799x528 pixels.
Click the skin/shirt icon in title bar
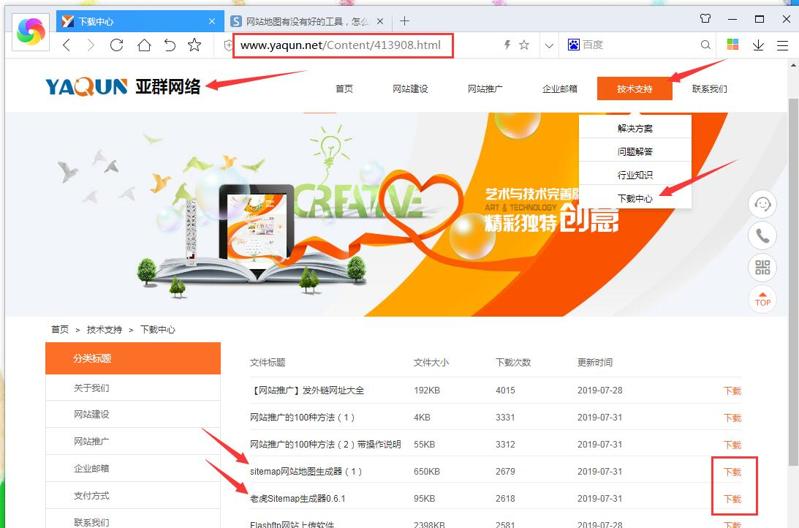pyautogui.click(x=705, y=19)
